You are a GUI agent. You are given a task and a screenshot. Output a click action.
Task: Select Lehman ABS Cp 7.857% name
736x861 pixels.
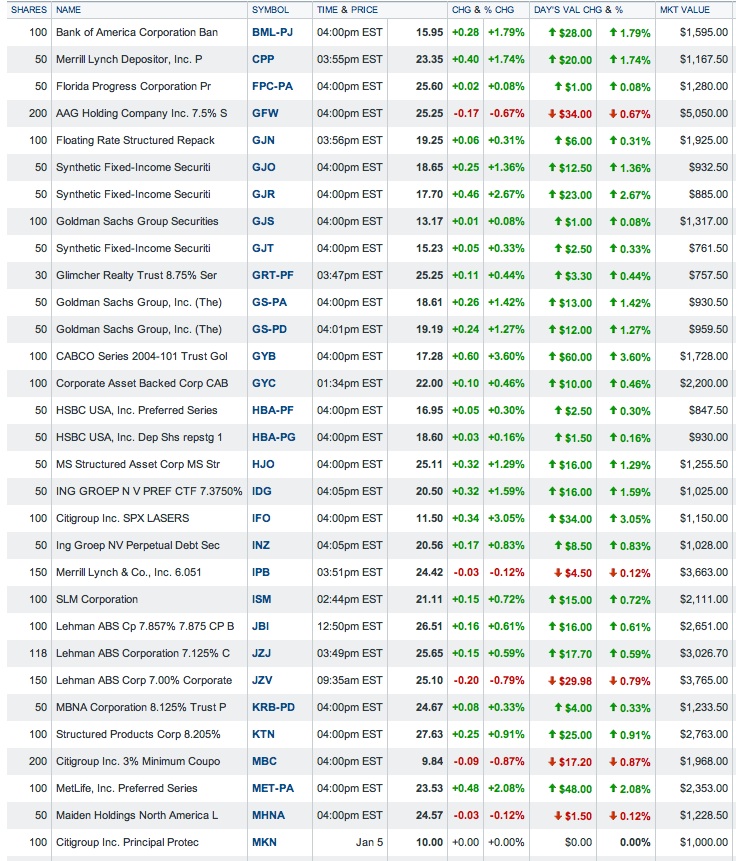[x=145, y=626]
